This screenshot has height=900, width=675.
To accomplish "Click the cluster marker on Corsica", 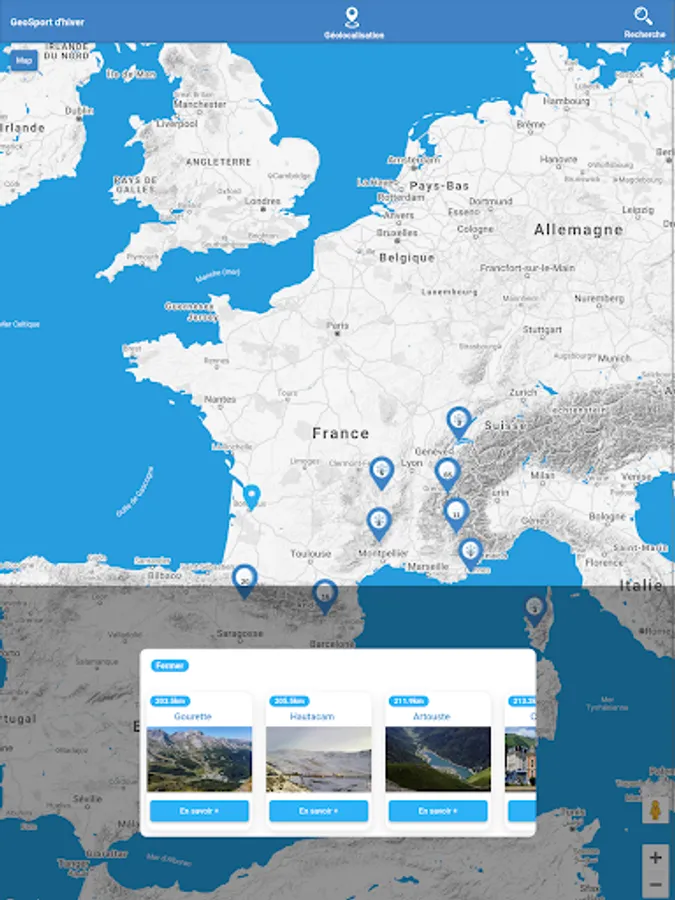I will click(x=535, y=610).
